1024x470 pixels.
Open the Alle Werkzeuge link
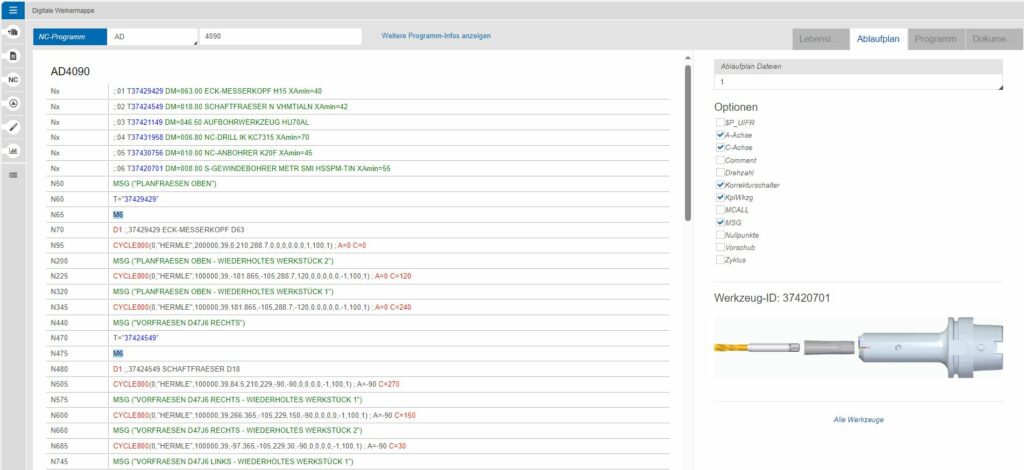(x=858, y=420)
